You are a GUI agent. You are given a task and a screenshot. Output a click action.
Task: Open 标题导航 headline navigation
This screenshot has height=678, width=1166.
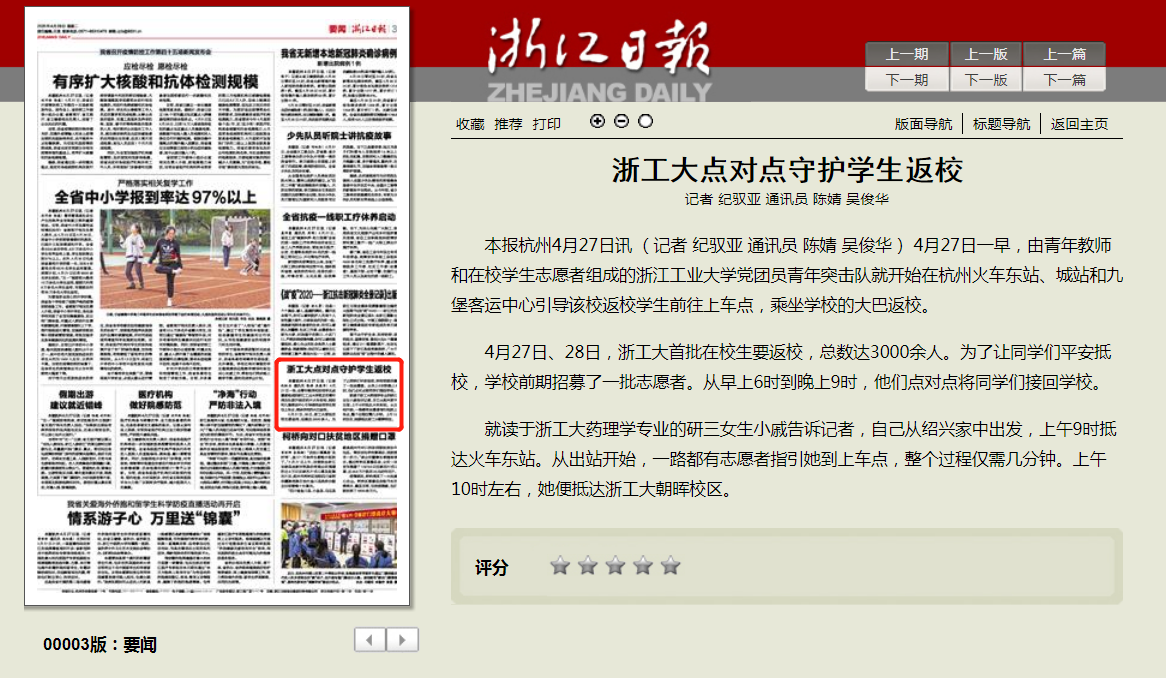coord(1001,124)
